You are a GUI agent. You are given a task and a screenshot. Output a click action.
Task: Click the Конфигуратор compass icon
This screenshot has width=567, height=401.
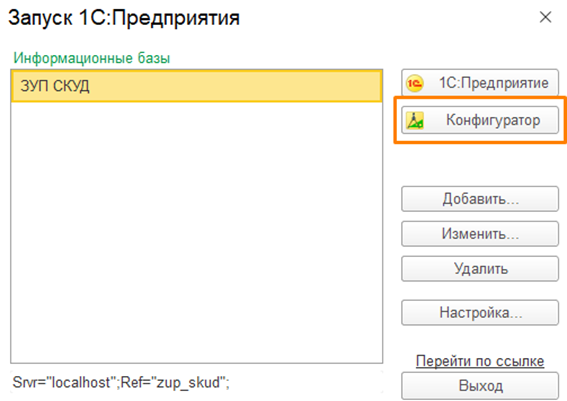point(415,120)
